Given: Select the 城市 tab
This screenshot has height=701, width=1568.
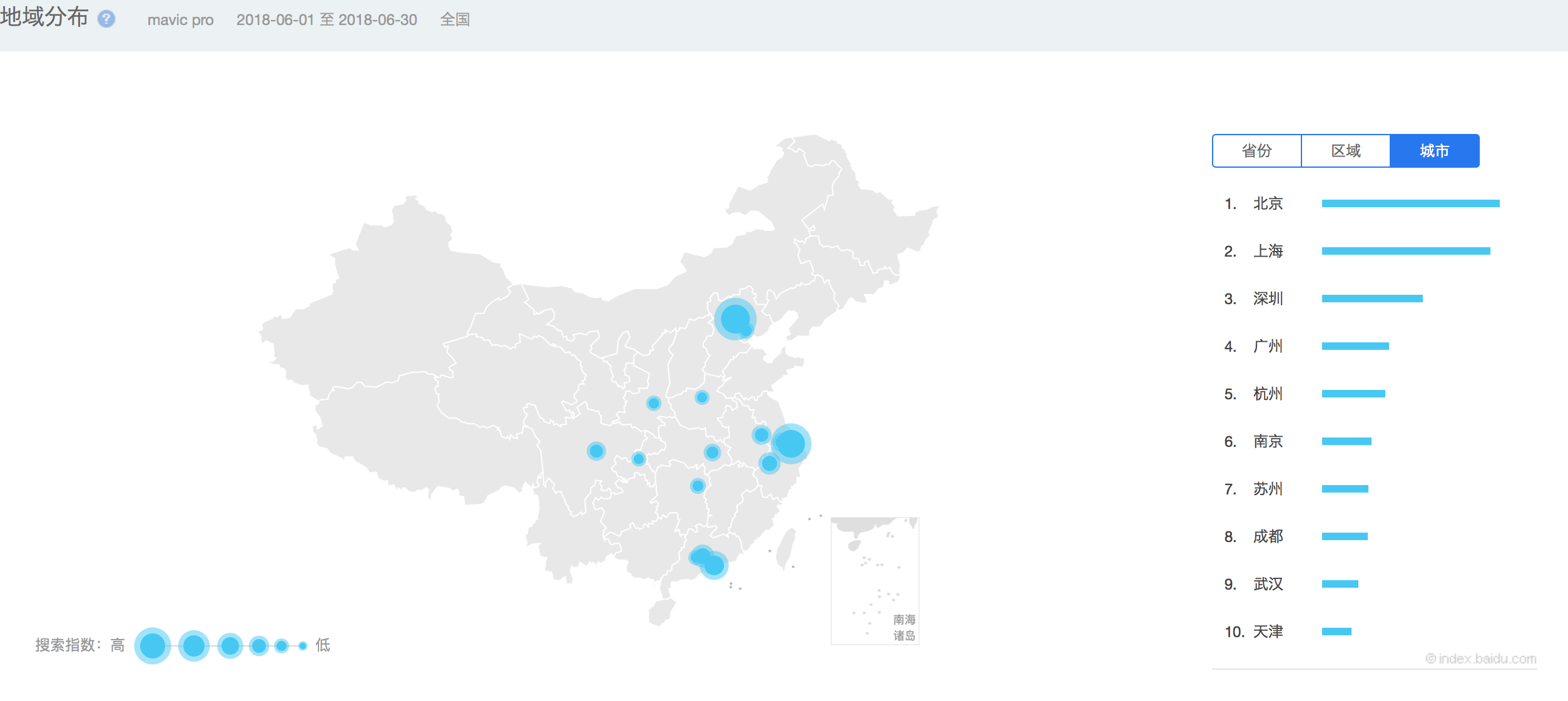Looking at the screenshot, I should 1434,151.
